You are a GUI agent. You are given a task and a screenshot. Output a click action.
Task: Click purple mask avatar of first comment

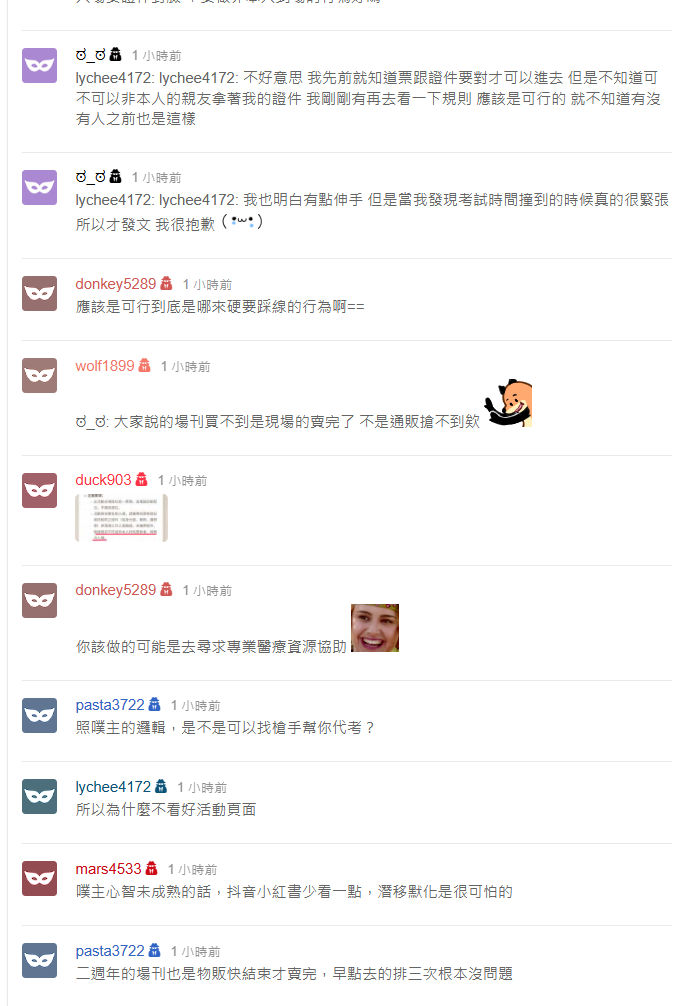pyautogui.click(x=39, y=65)
